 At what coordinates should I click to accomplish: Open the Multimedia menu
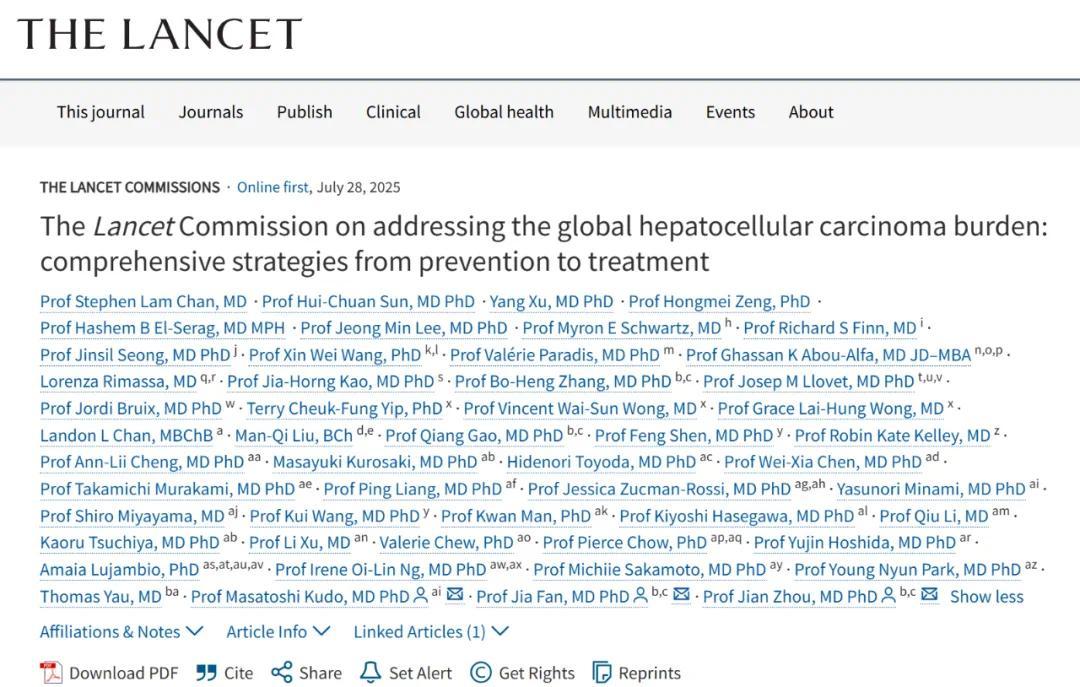click(629, 112)
